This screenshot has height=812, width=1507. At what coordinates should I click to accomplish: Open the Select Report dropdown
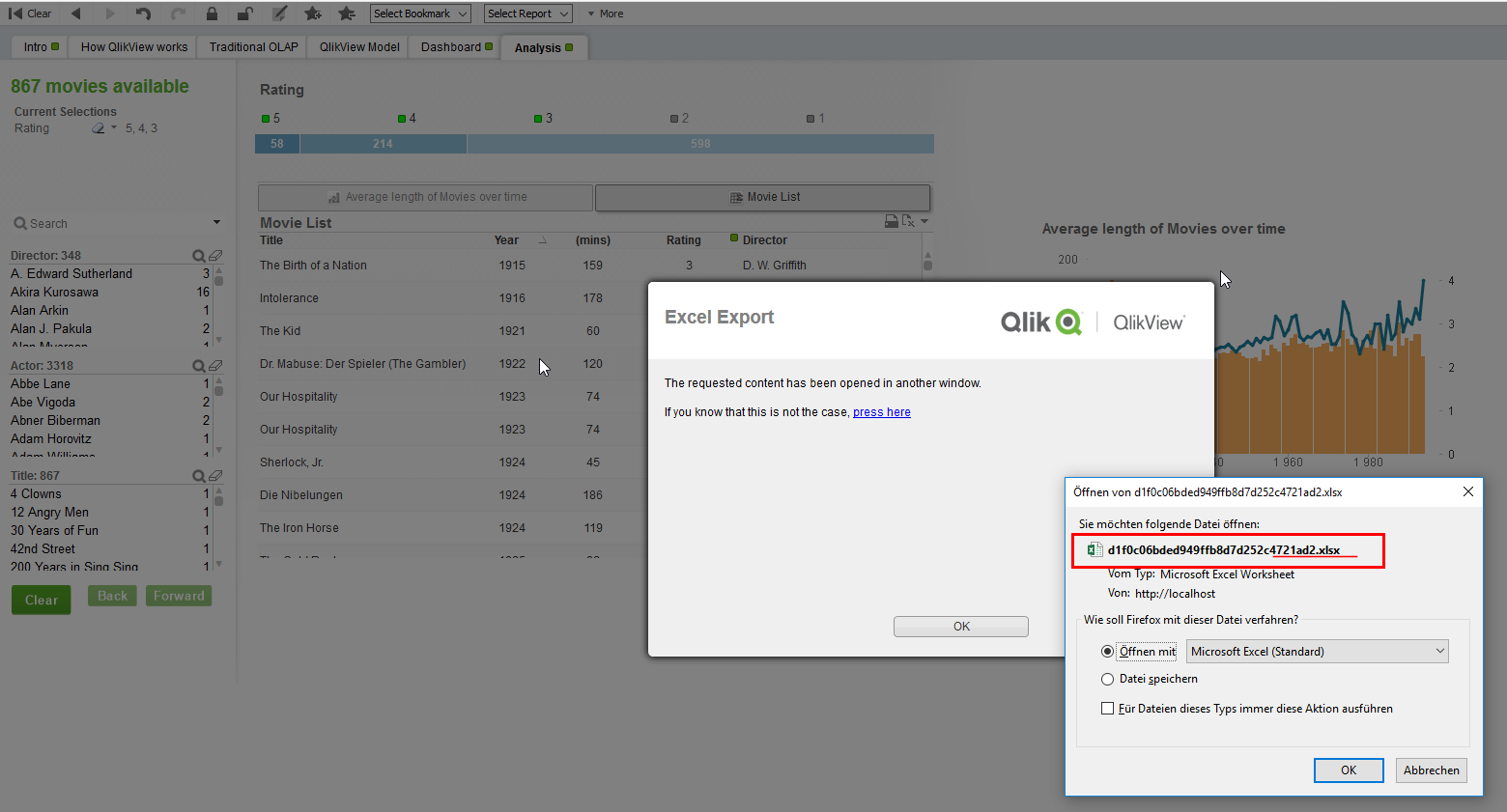(x=527, y=14)
